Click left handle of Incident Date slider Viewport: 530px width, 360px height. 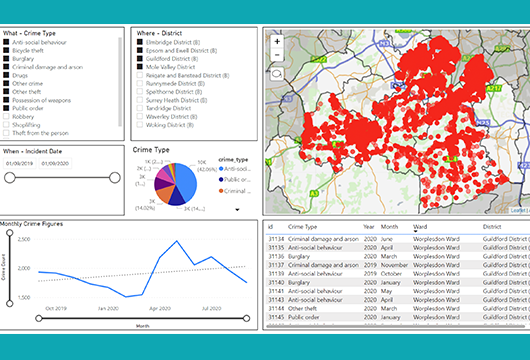coord(9,177)
